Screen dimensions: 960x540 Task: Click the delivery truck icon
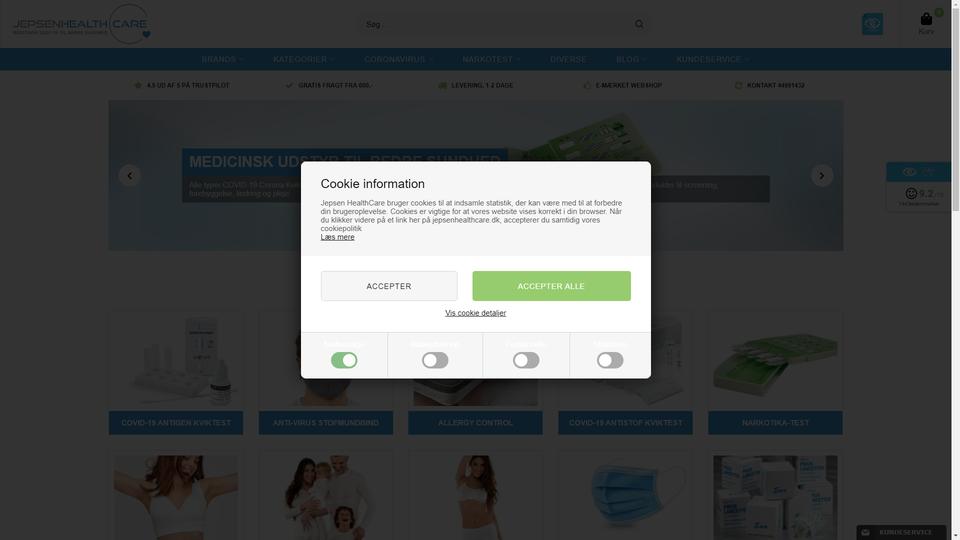click(442, 85)
